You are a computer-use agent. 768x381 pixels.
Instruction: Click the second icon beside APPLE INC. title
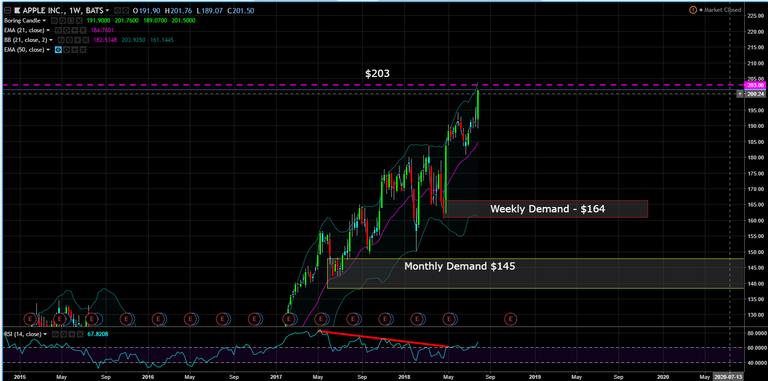tap(125, 11)
